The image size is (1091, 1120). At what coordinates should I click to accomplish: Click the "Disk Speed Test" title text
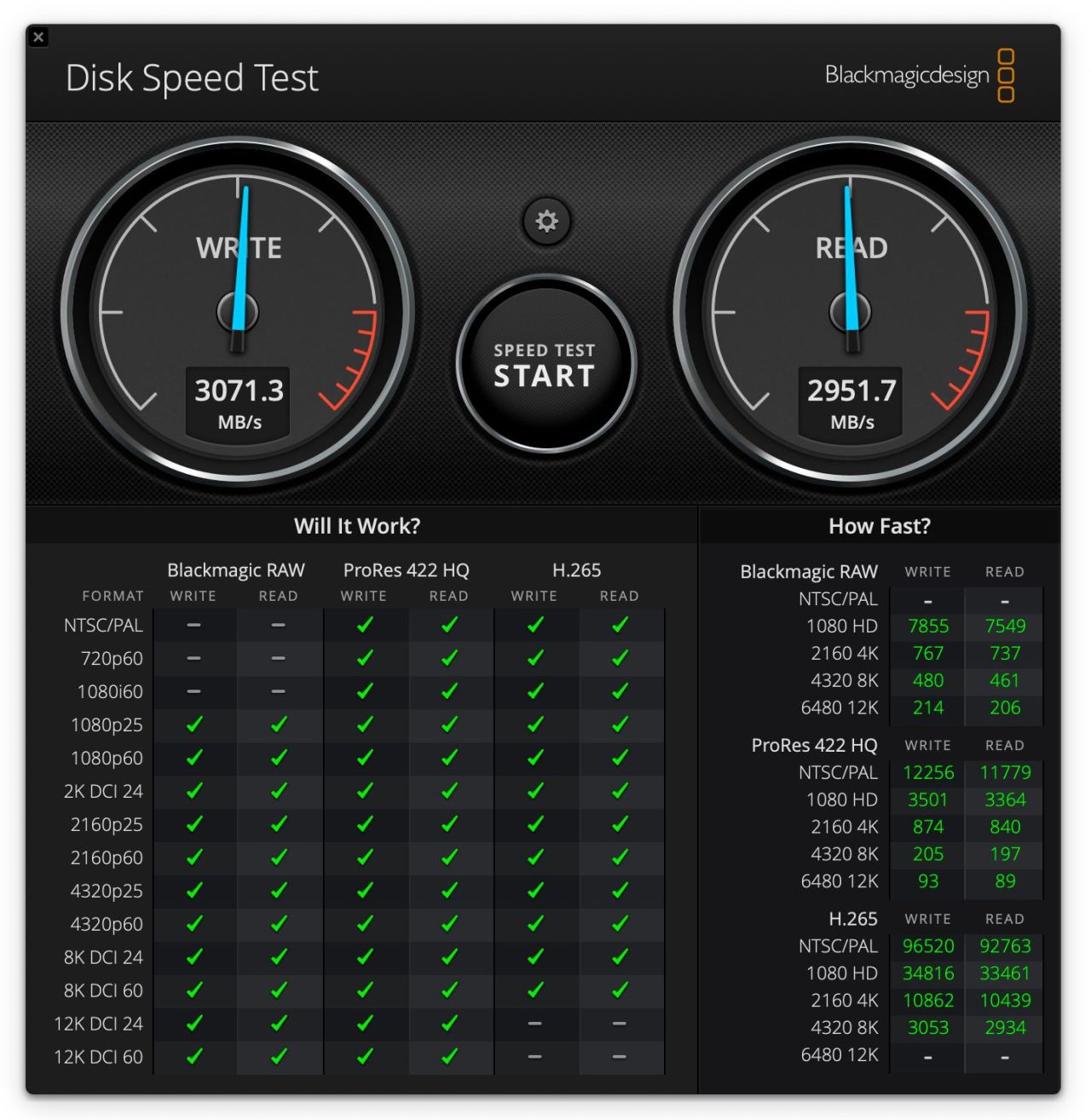(x=192, y=78)
